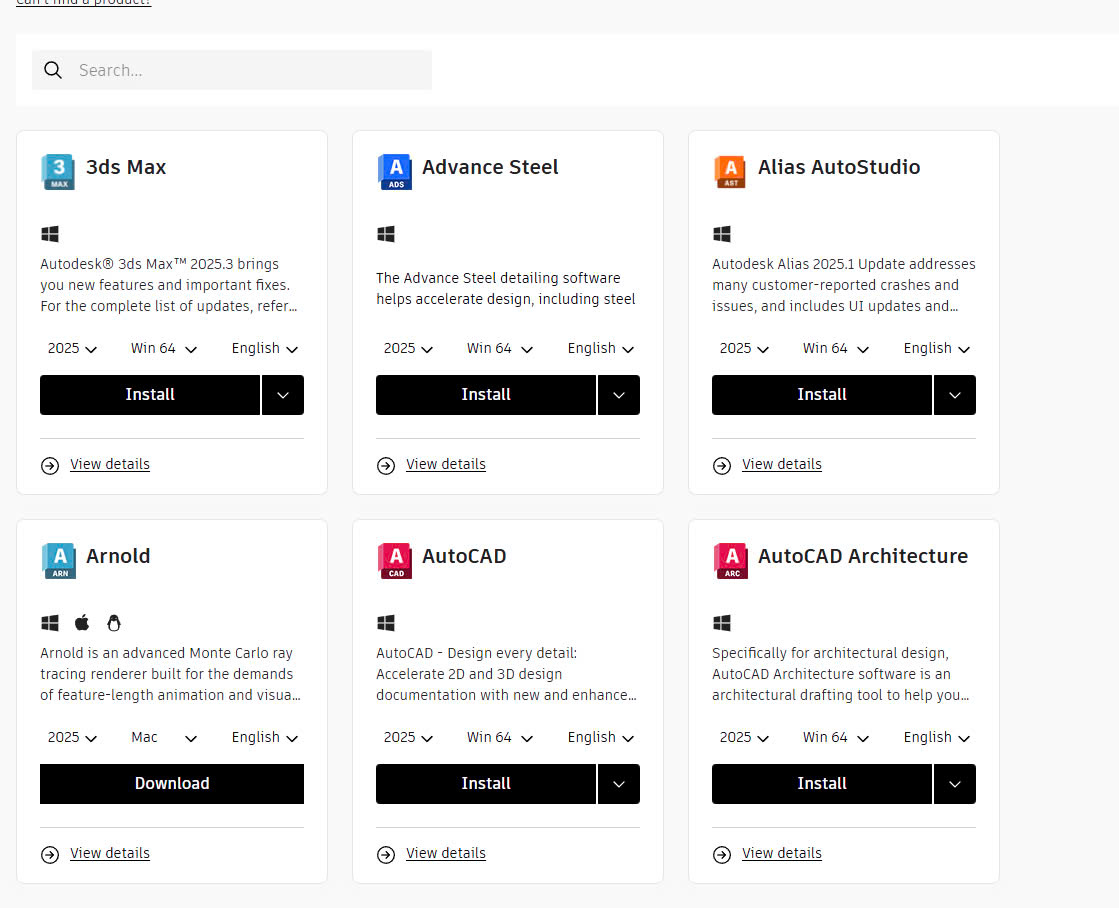Click arrow circle icon beside AutoCAD View details
Screen dimensions: 1119x908
click(386, 854)
